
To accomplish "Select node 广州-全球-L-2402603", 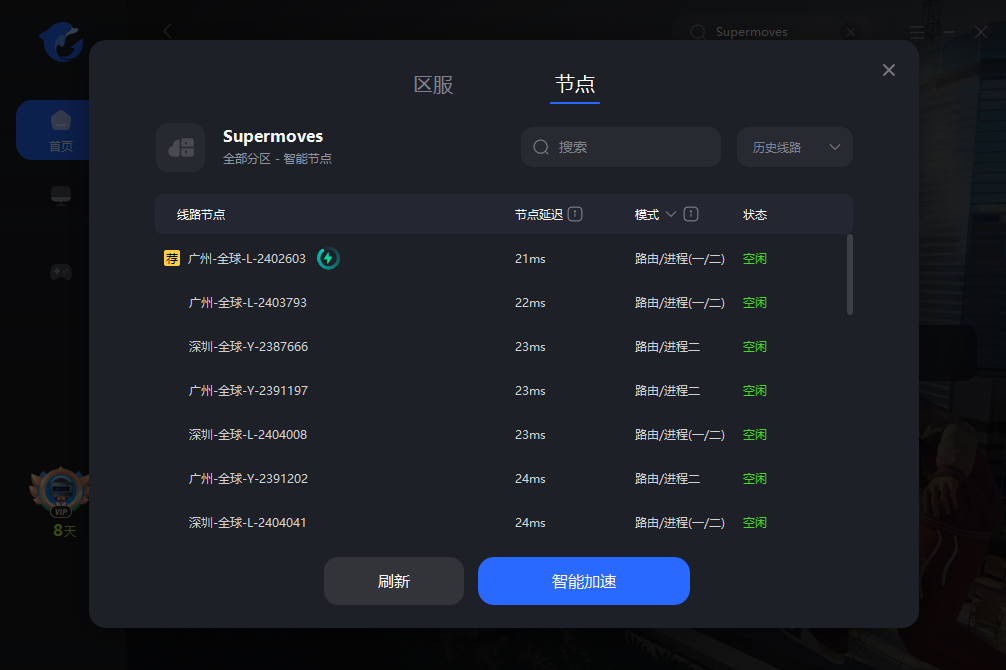I will (x=503, y=259).
